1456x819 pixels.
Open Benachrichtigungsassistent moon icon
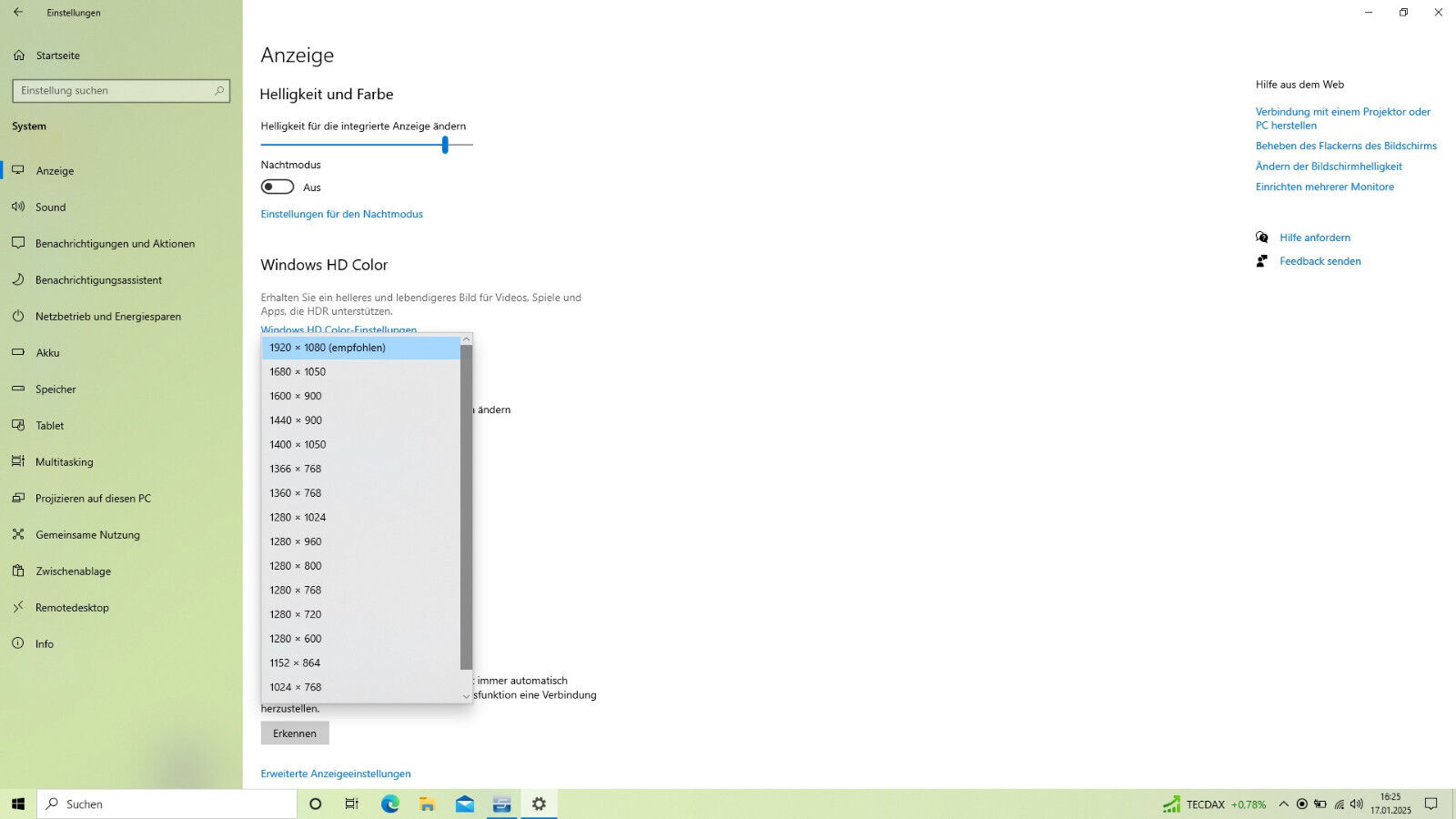(18, 279)
